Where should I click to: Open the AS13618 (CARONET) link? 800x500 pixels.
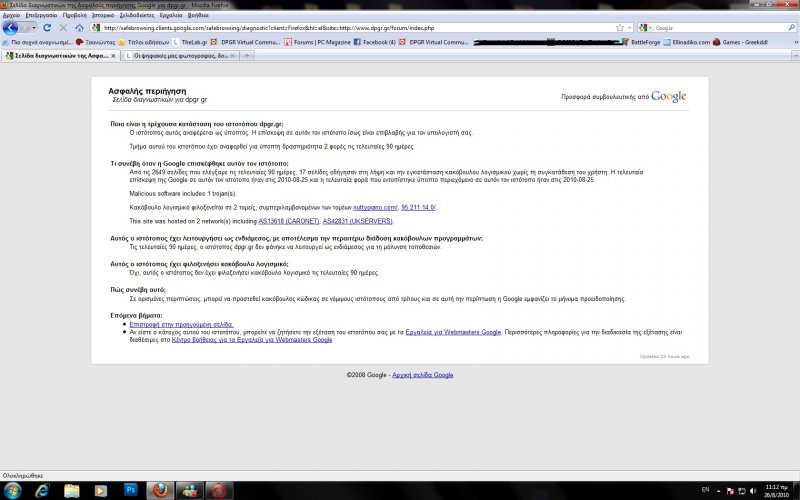click(289, 221)
